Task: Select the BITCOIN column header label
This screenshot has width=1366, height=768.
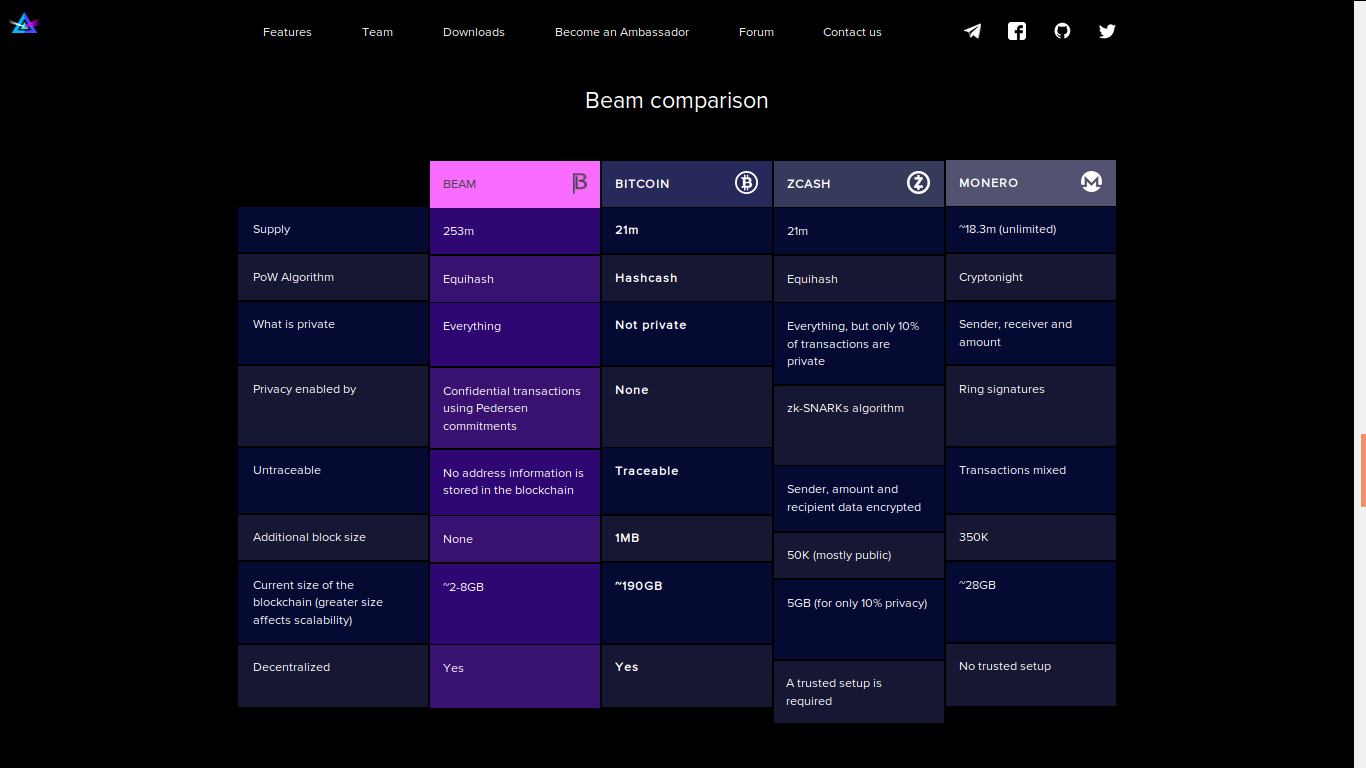Action: (x=642, y=184)
